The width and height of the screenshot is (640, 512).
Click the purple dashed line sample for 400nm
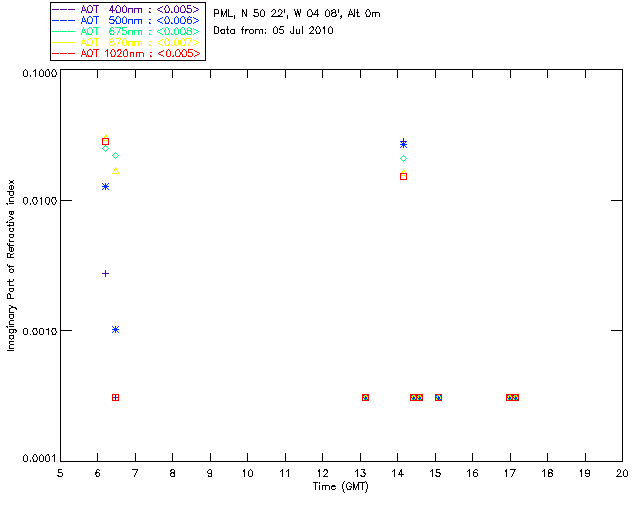64,10
